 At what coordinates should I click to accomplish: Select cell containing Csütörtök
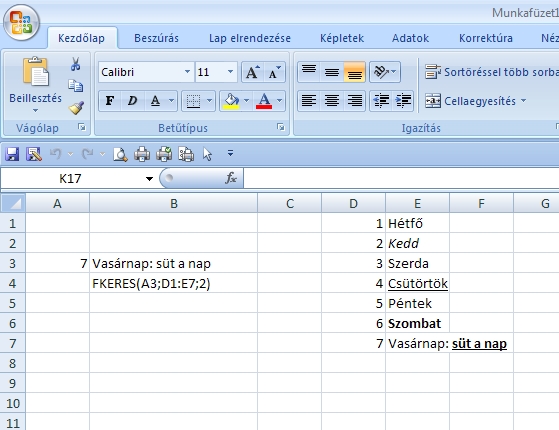[417, 283]
